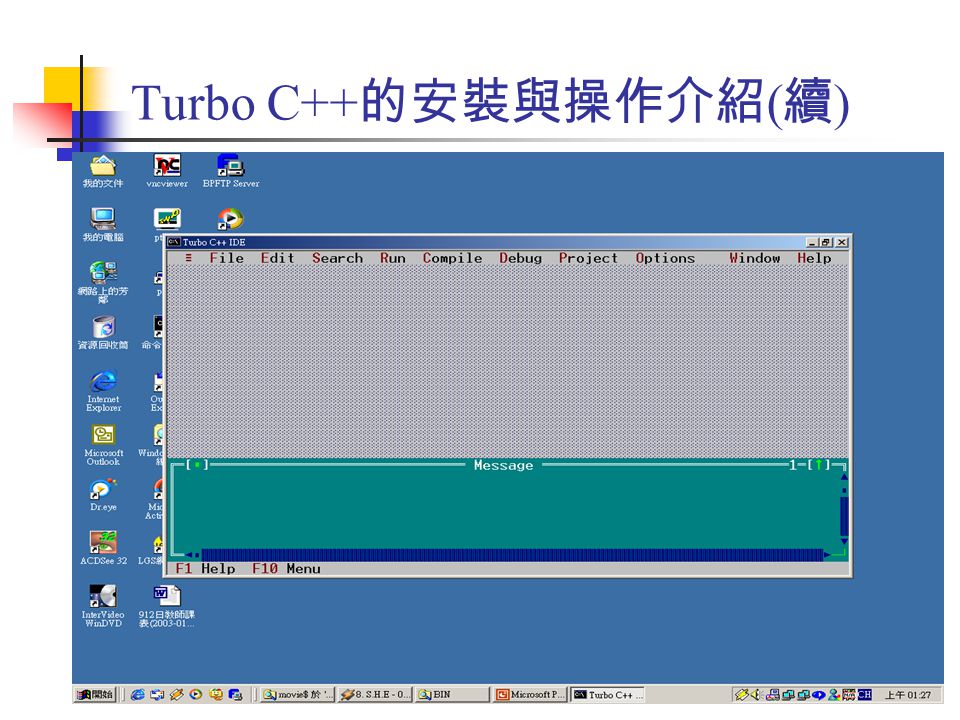This screenshot has height=720, width=960.
Task: Open the Options menu
Action: pyautogui.click(x=665, y=258)
